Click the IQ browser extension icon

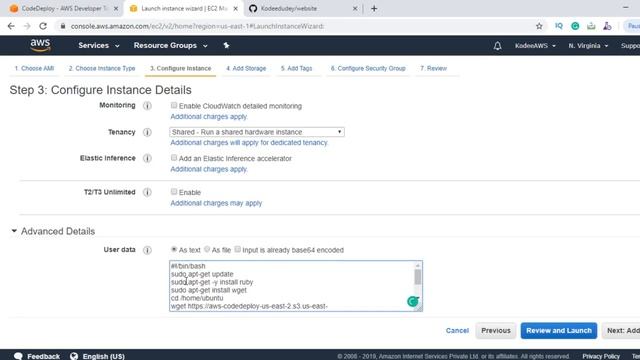point(558,26)
